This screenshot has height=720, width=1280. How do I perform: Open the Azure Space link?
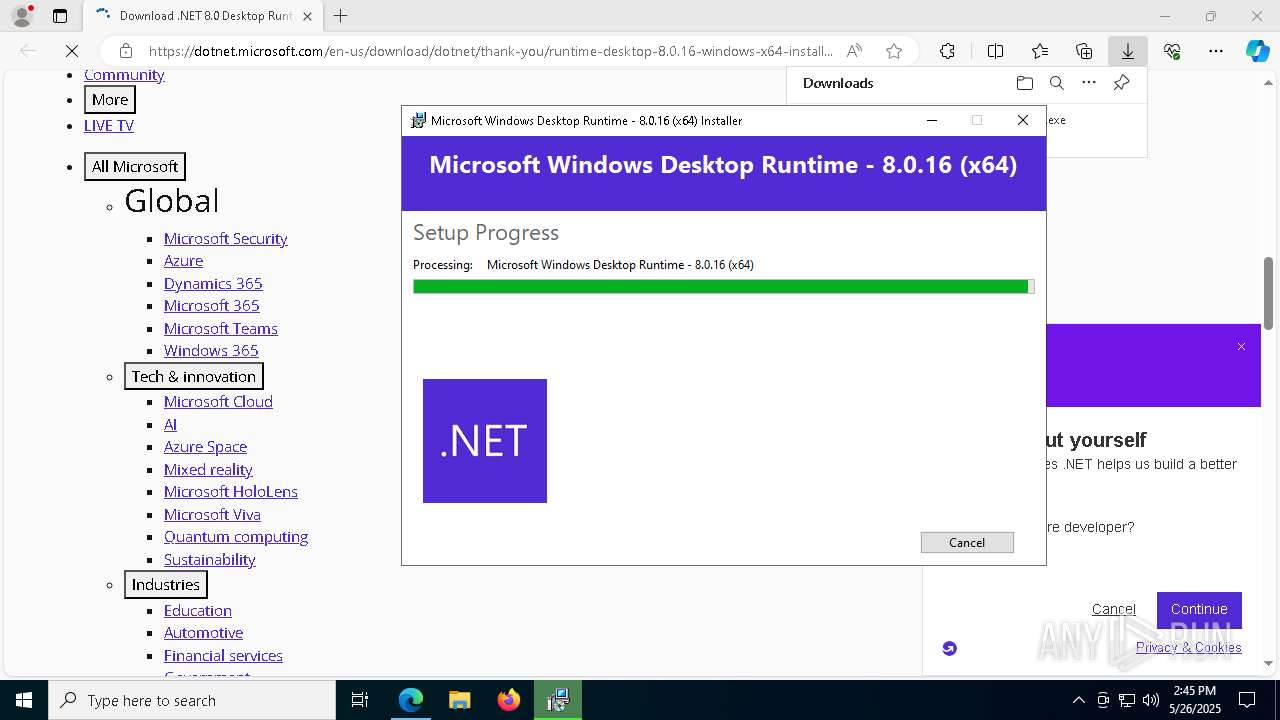205,446
